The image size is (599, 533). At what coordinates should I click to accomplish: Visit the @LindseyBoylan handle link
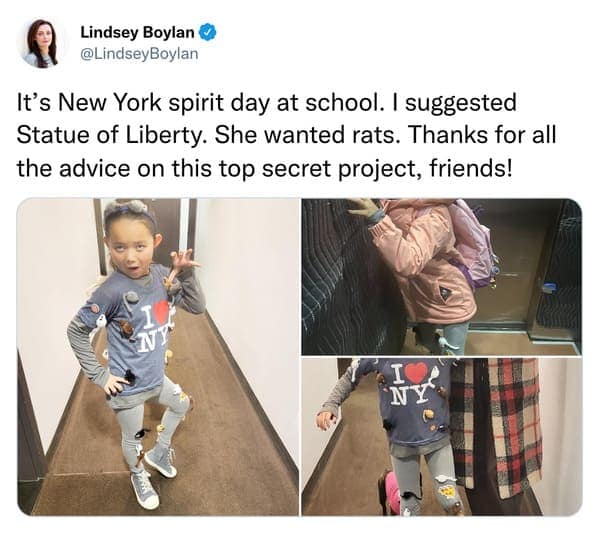pyautogui.click(x=139, y=54)
